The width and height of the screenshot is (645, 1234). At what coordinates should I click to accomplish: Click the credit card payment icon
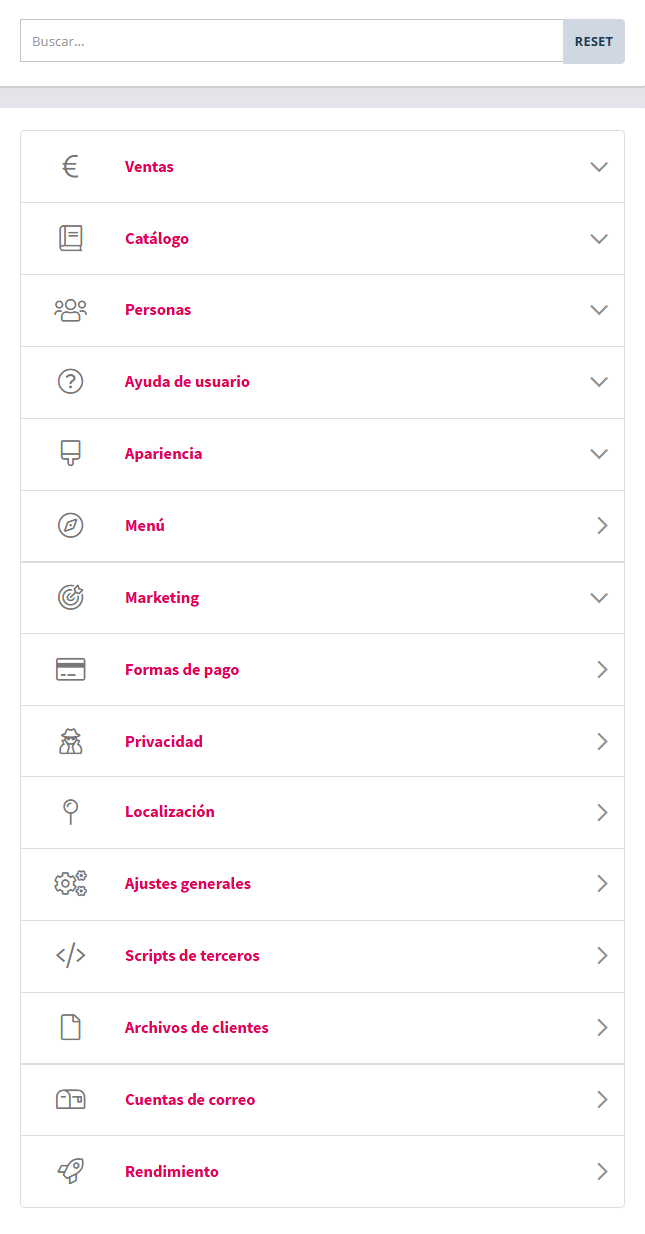tap(70, 670)
